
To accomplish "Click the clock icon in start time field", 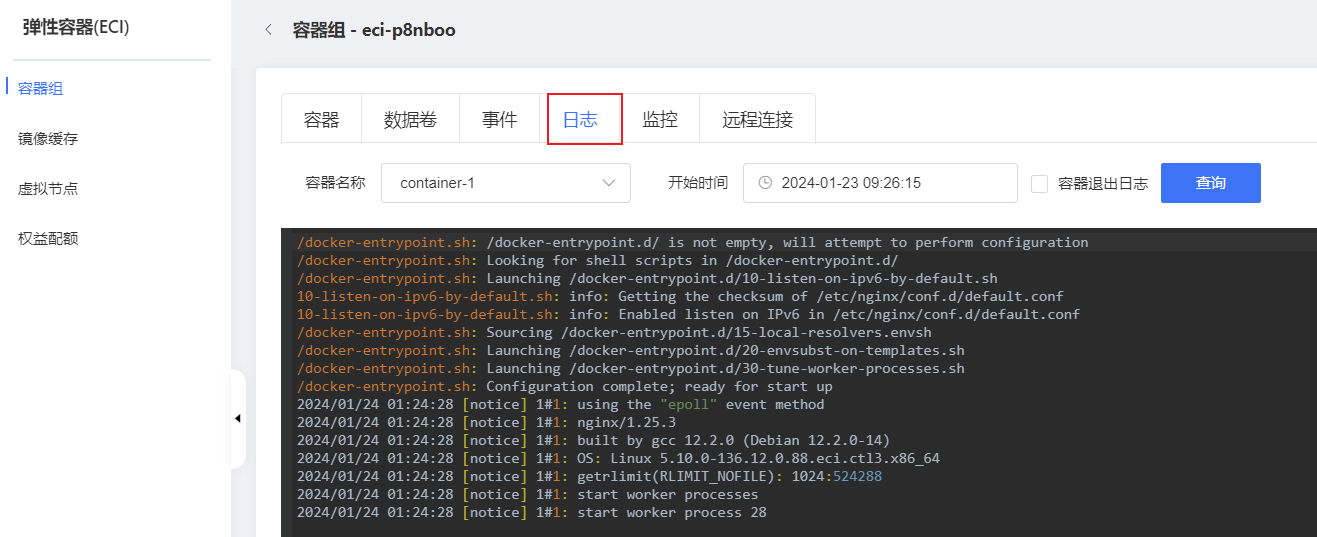I will click(x=765, y=183).
